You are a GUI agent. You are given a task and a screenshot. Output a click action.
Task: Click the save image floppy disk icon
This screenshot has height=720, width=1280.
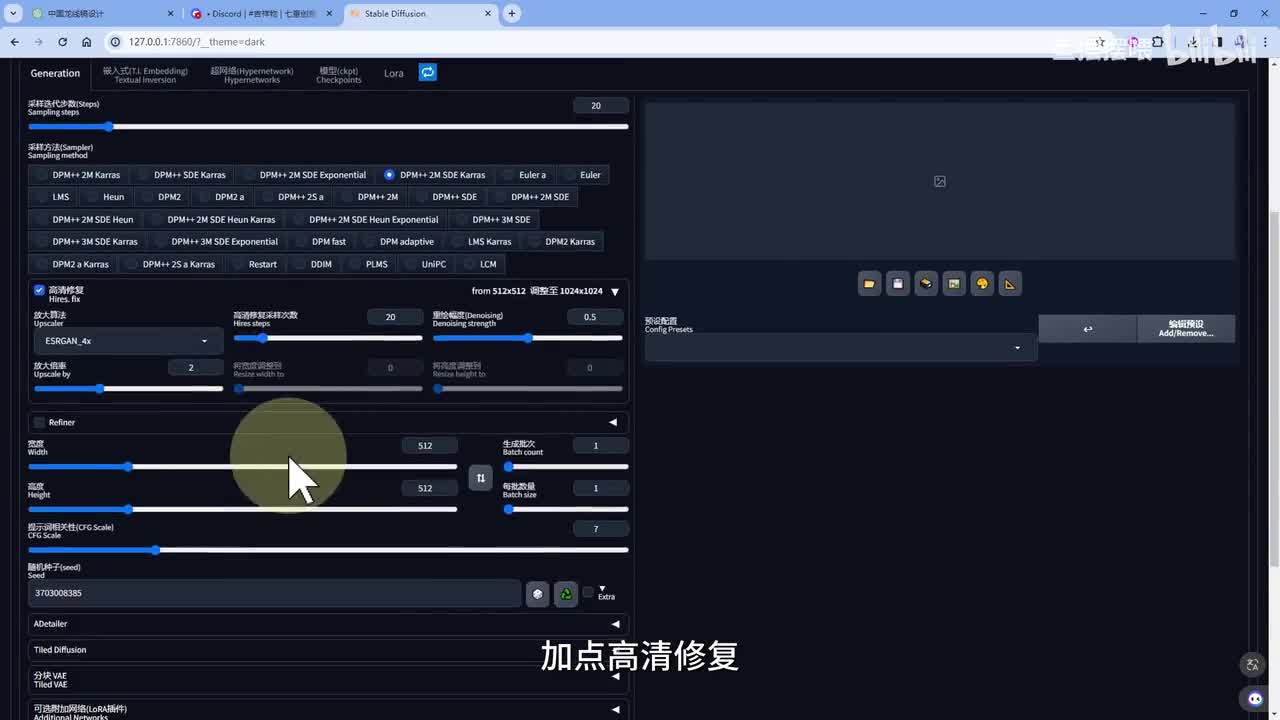(897, 284)
